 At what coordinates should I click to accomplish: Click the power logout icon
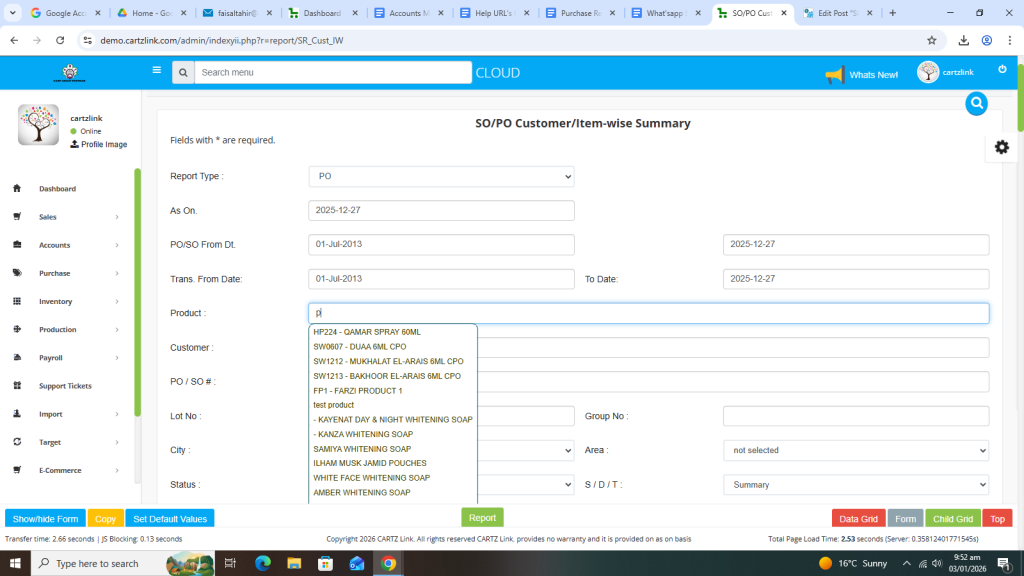(x=1002, y=69)
